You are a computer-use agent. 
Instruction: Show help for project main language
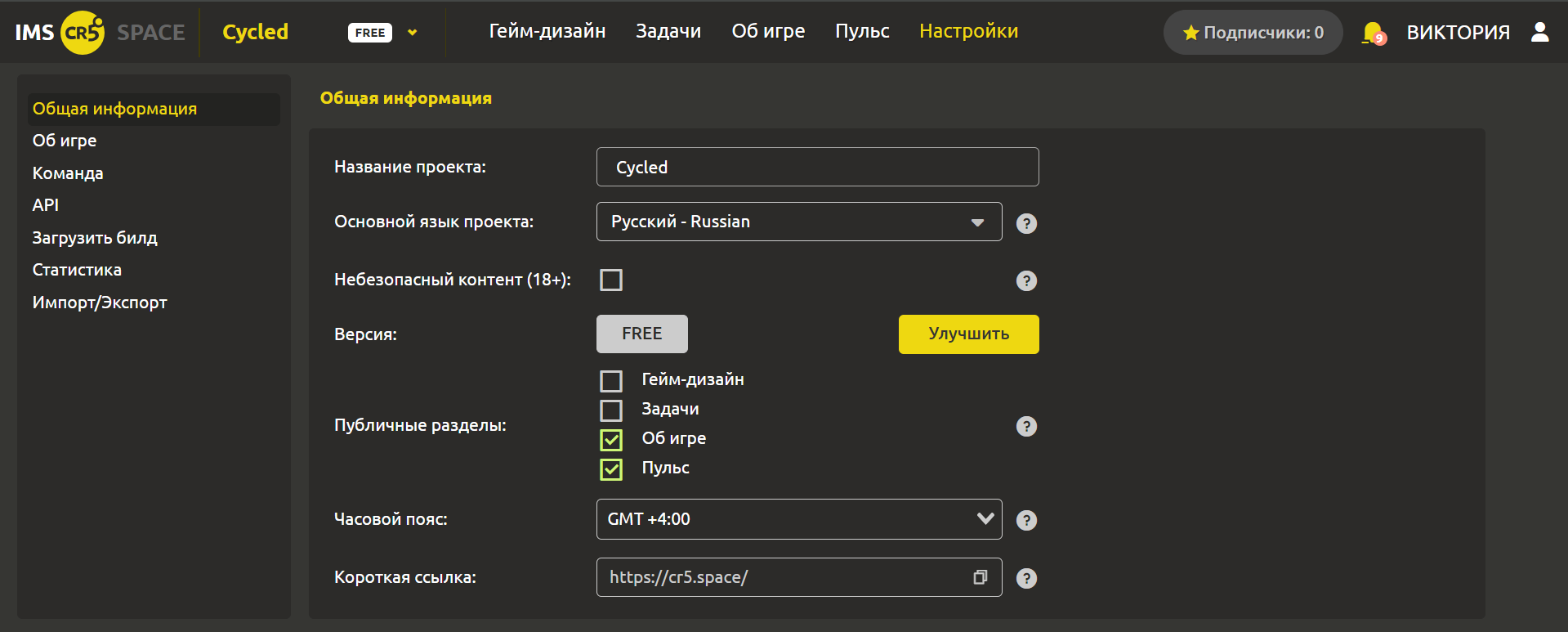click(x=1026, y=223)
